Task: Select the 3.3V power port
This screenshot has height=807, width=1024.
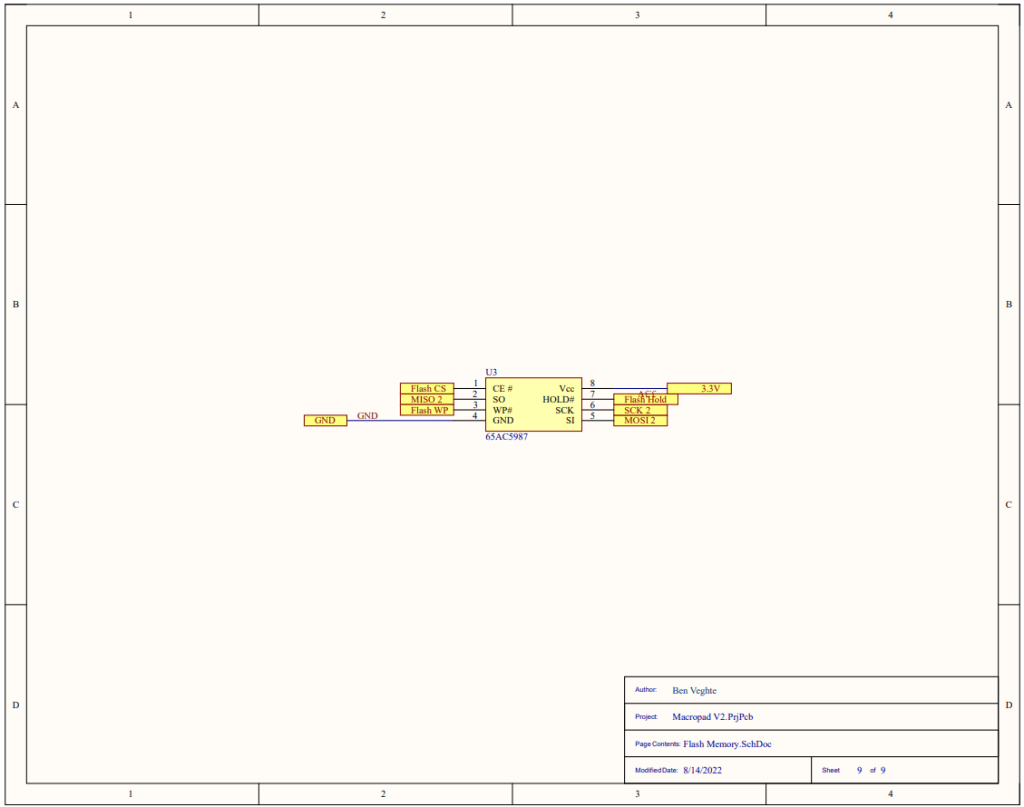Action: [x=698, y=388]
